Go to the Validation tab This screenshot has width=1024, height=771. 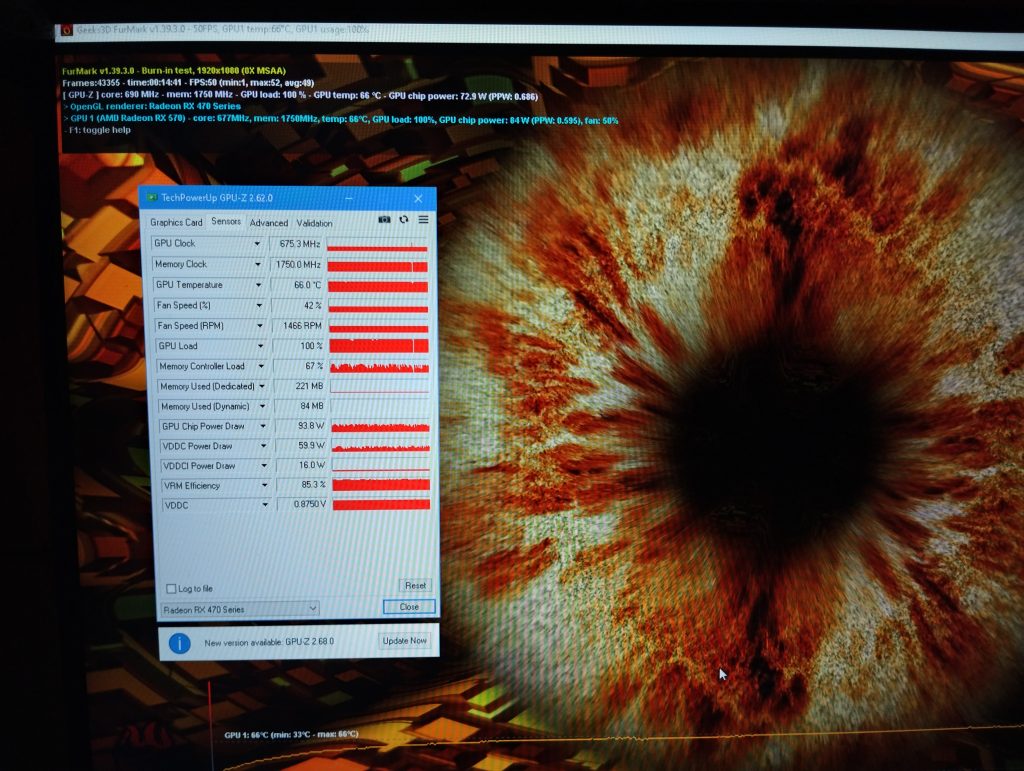(x=314, y=223)
